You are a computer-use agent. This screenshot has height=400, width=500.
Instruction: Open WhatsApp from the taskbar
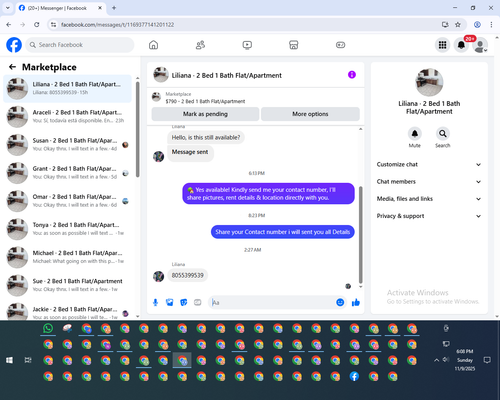pos(48,328)
